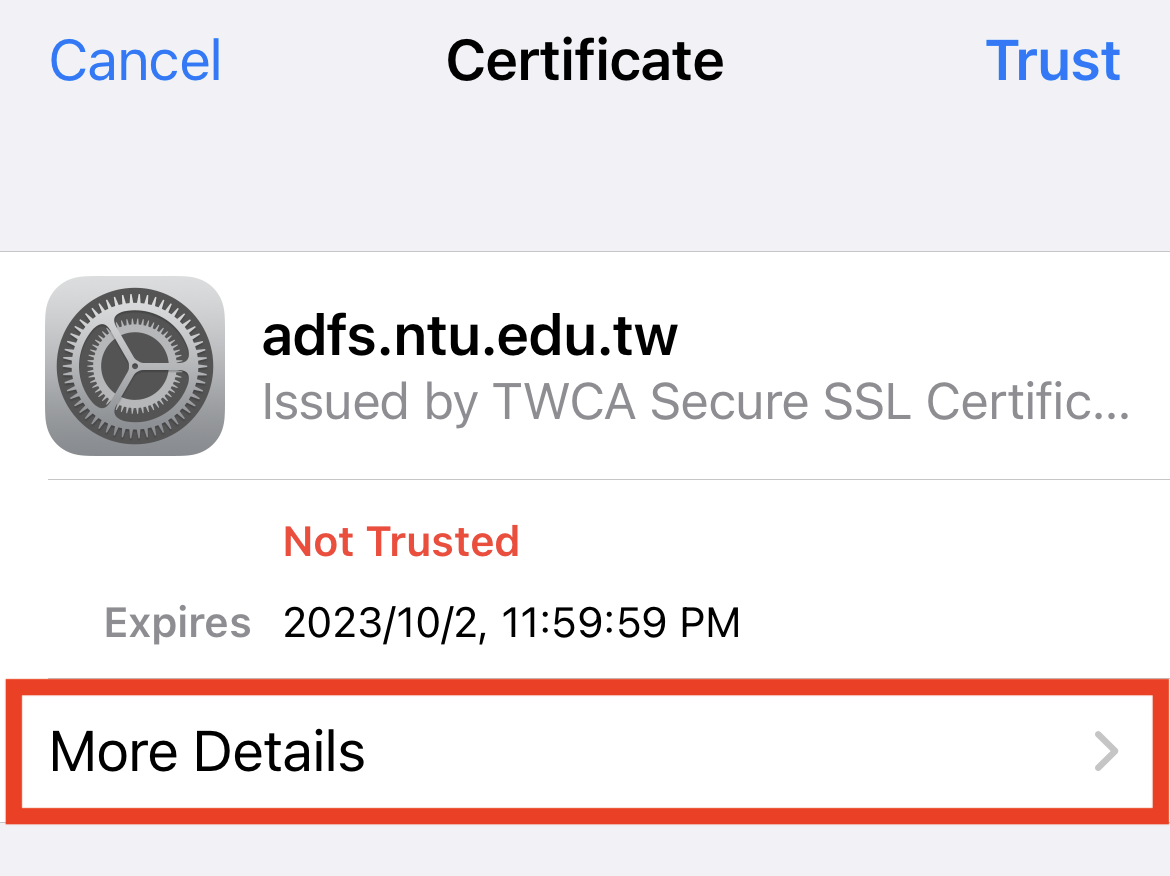Tap the empty gray area below More Details
This screenshot has height=876, width=1170.
(x=585, y=851)
